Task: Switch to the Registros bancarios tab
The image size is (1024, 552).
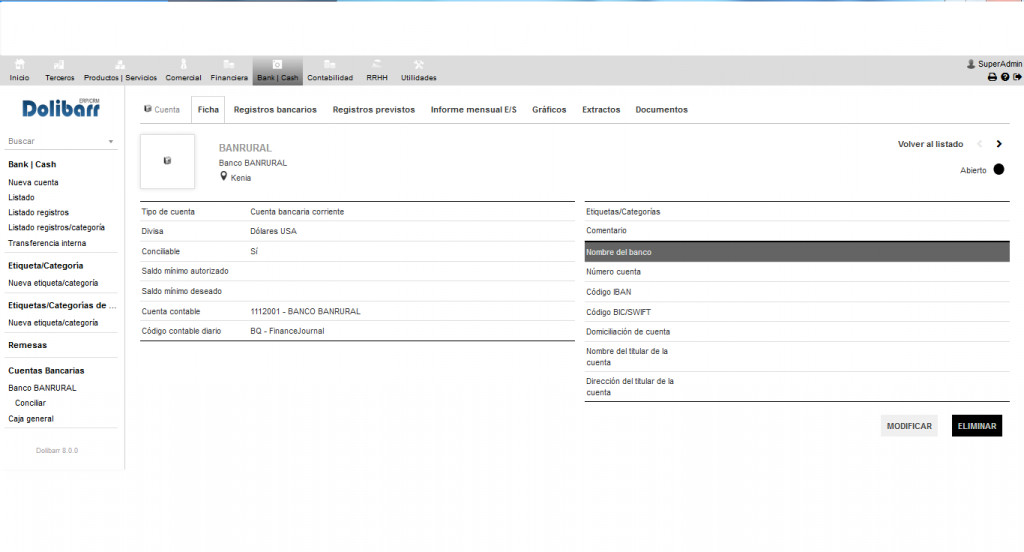Action: (275, 110)
